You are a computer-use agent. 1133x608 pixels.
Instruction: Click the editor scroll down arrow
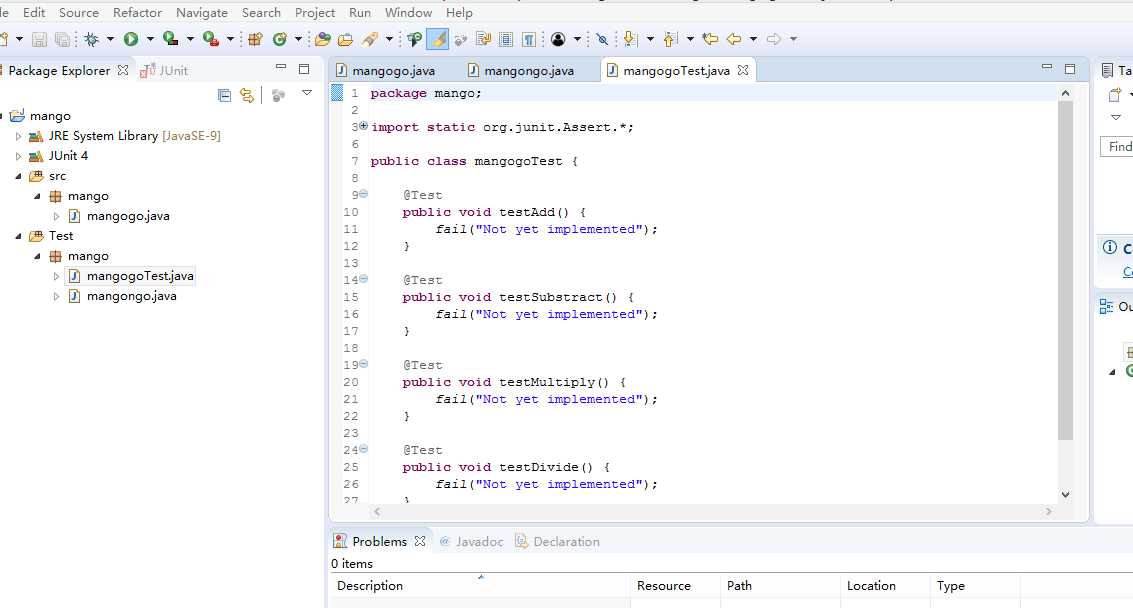pos(1065,495)
